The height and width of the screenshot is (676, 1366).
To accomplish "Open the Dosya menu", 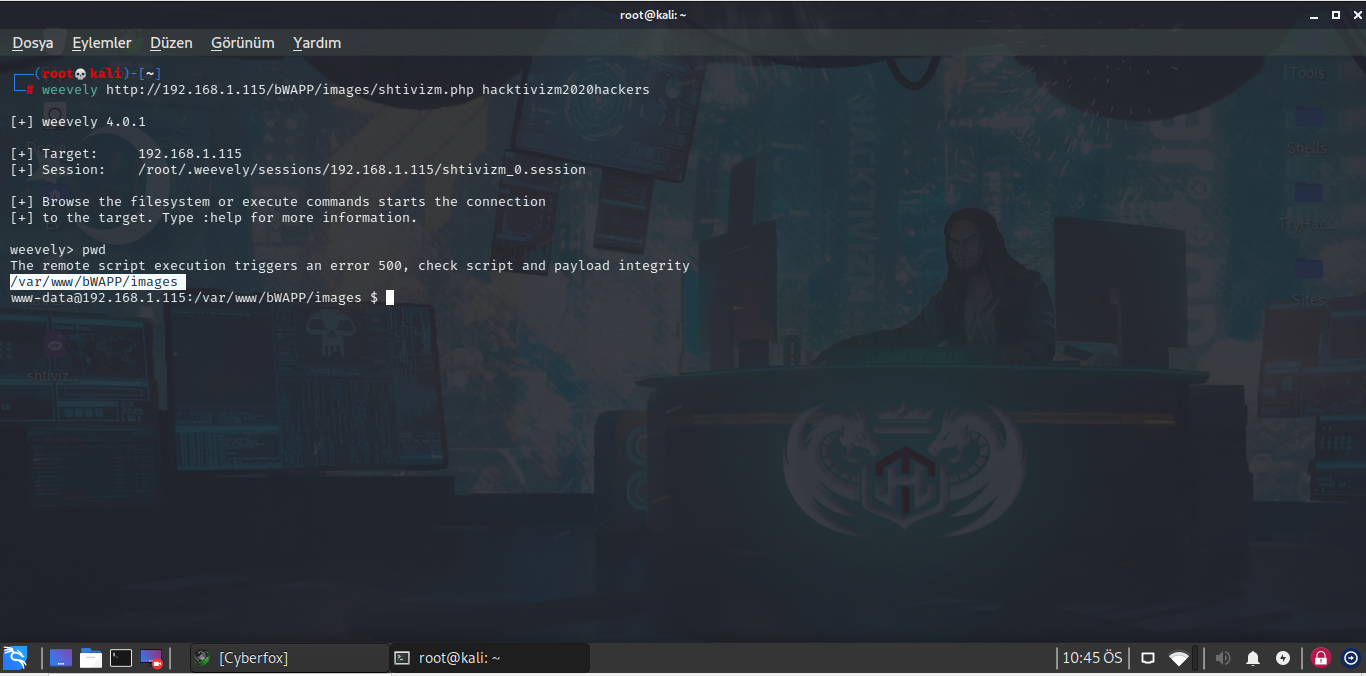I will [33, 43].
